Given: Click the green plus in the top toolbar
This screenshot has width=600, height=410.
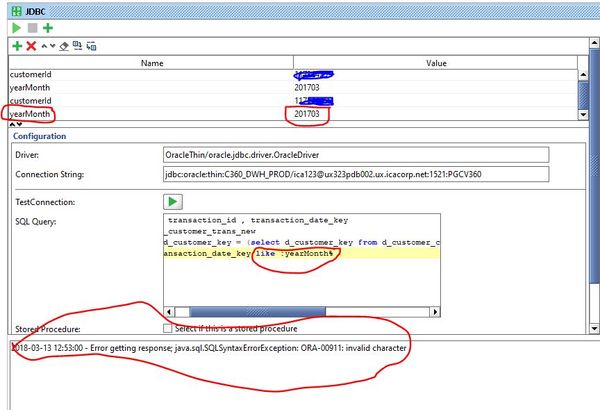Looking at the screenshot, I should pyautogui.click(x=47, y=27).
